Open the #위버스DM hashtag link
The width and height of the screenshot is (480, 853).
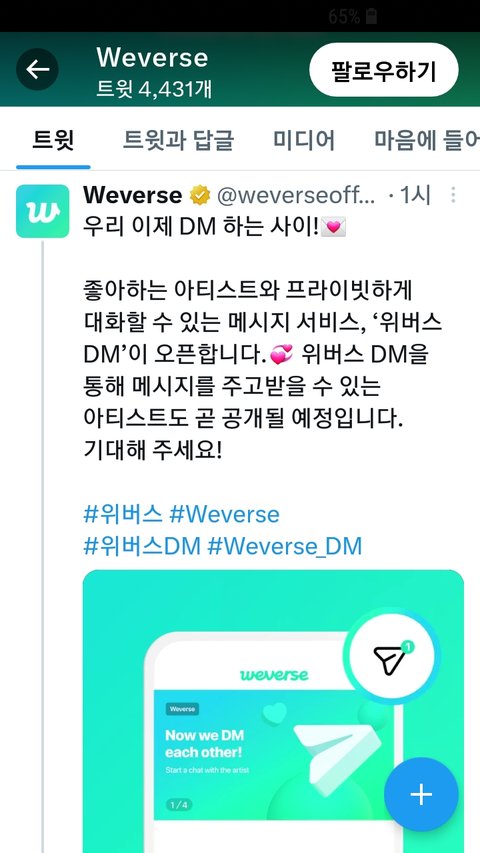tap(142, 546)
